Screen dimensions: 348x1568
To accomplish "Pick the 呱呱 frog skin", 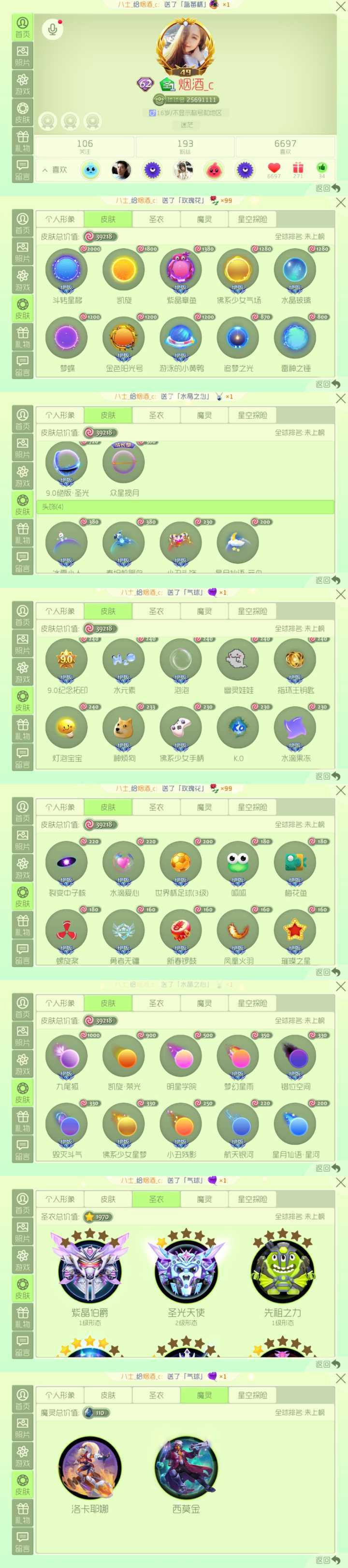I will (238, 862).
